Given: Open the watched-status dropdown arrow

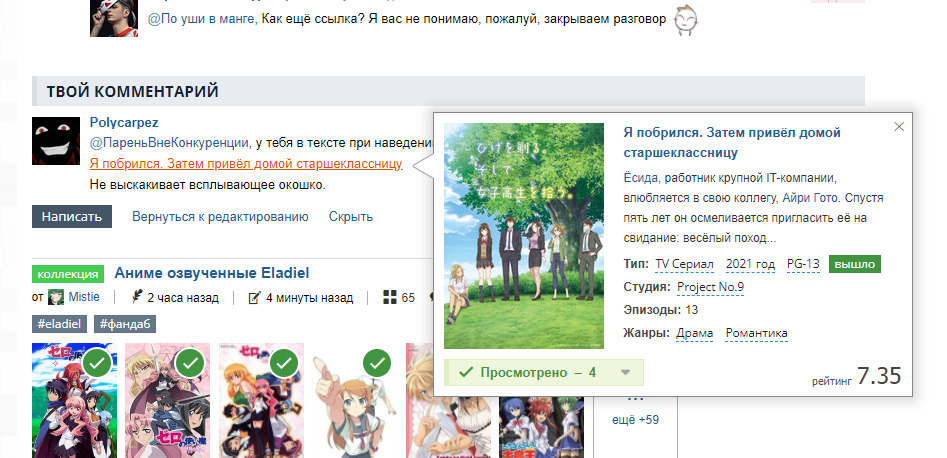Looking at the screenshot, I should (x=625, y=373).
